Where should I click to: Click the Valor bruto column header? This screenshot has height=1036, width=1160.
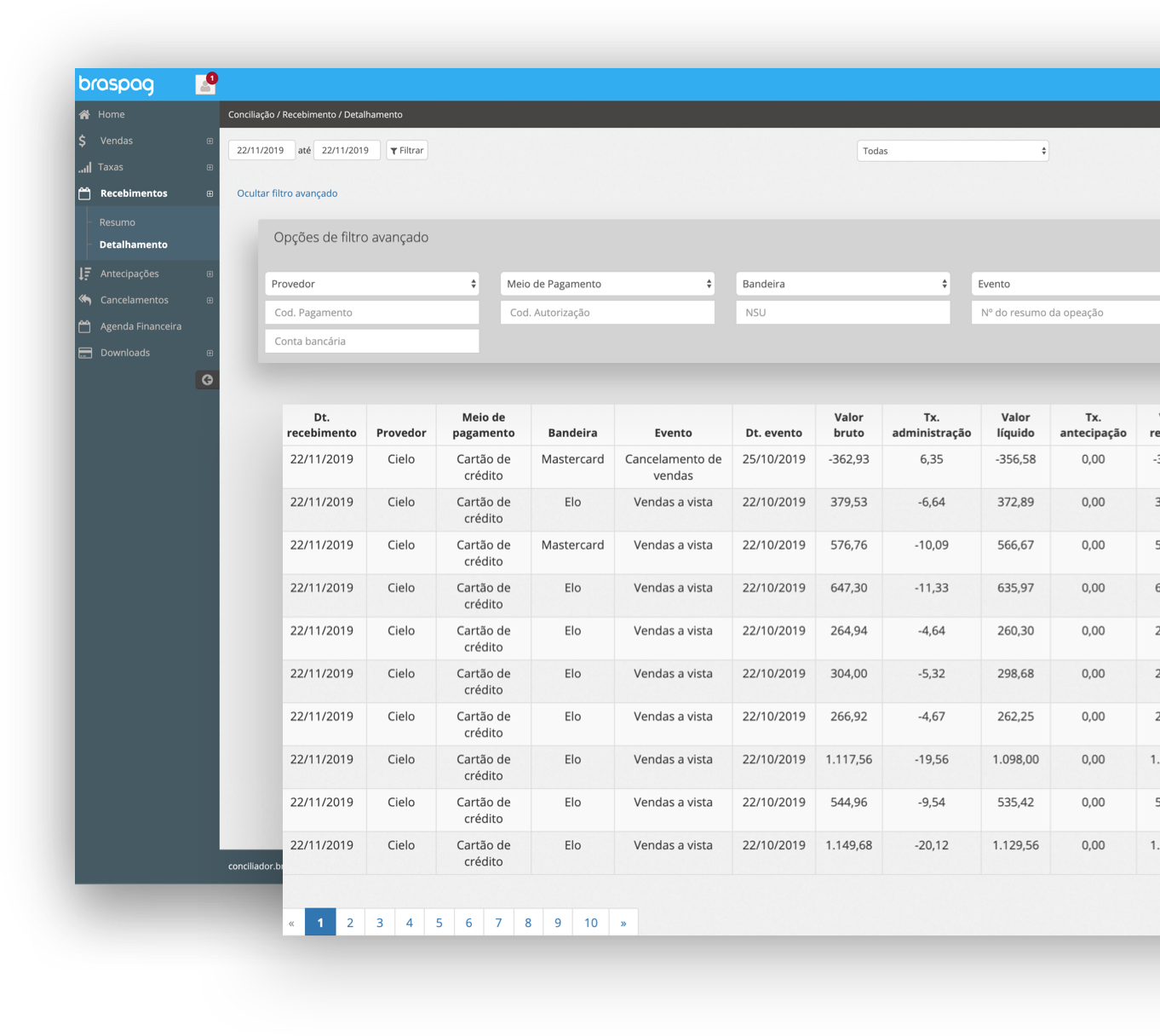tap(849, 425)
